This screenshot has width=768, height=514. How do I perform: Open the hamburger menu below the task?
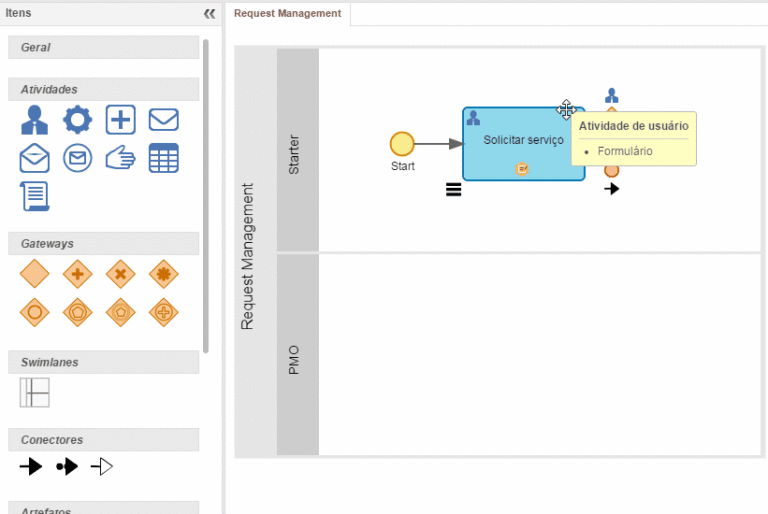pyautogui.click(x=453, y=189)
